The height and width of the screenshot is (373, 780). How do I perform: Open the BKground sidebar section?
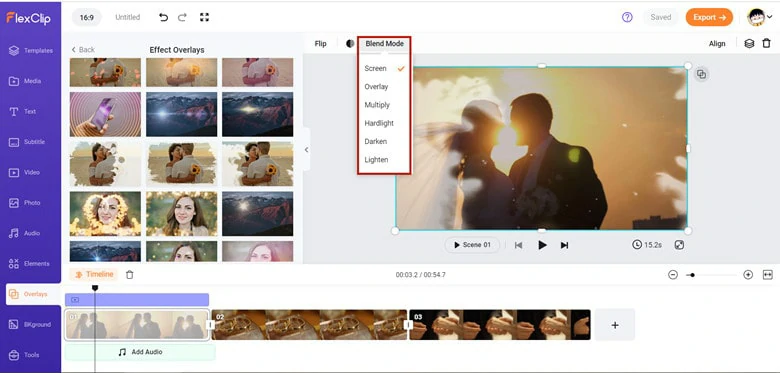click(x=30, y=324)
